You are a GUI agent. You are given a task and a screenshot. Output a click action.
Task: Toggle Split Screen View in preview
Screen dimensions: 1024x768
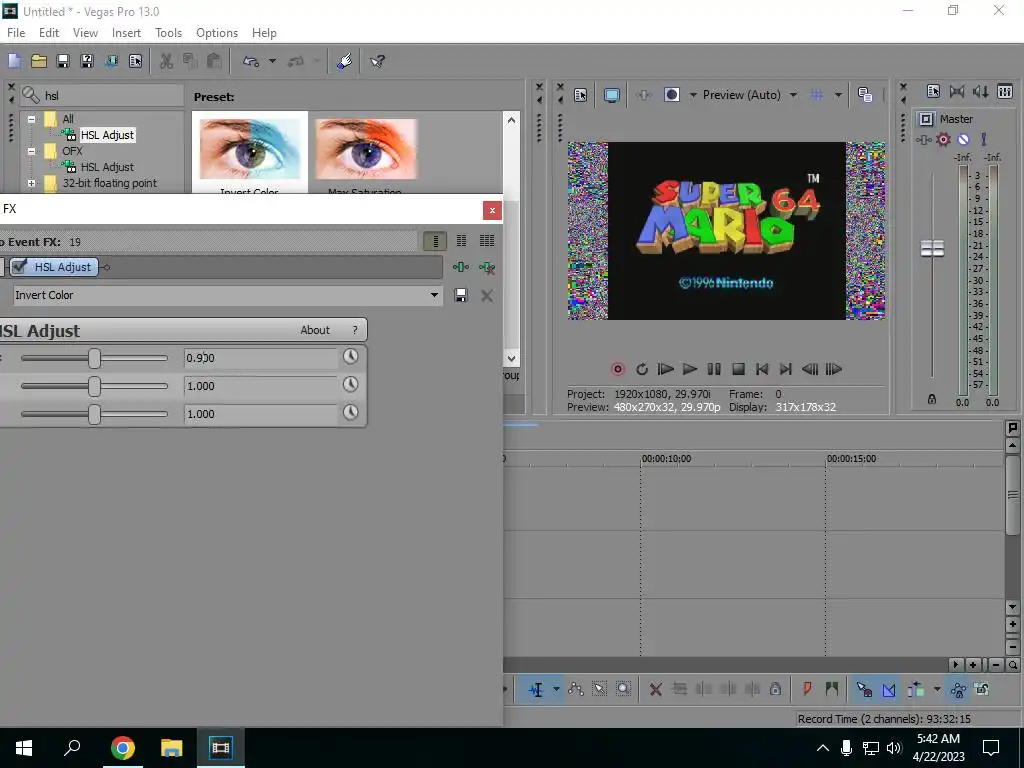(672, 95)
